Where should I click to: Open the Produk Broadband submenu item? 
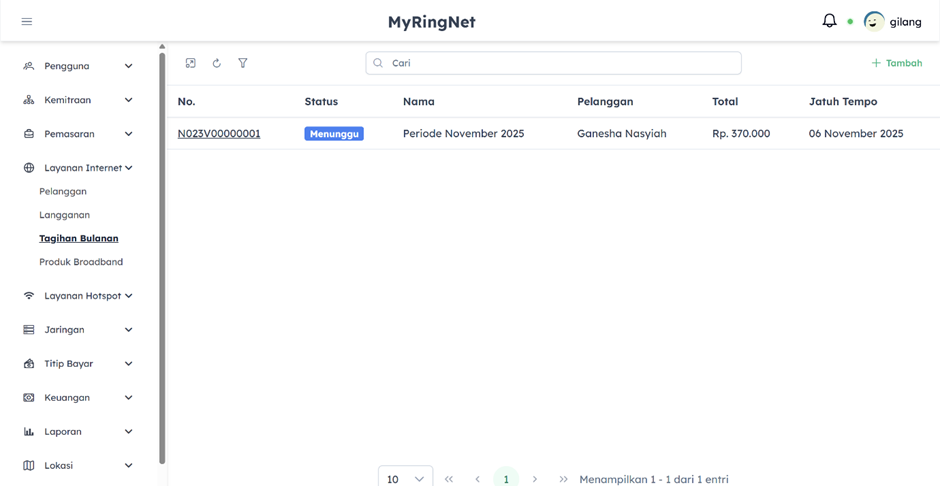click(81, 262)
